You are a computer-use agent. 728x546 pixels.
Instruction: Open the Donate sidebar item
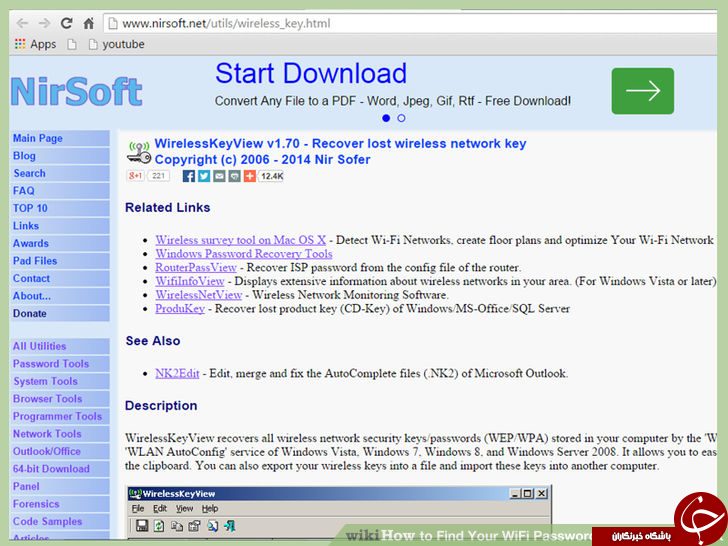tap(60, 313)
